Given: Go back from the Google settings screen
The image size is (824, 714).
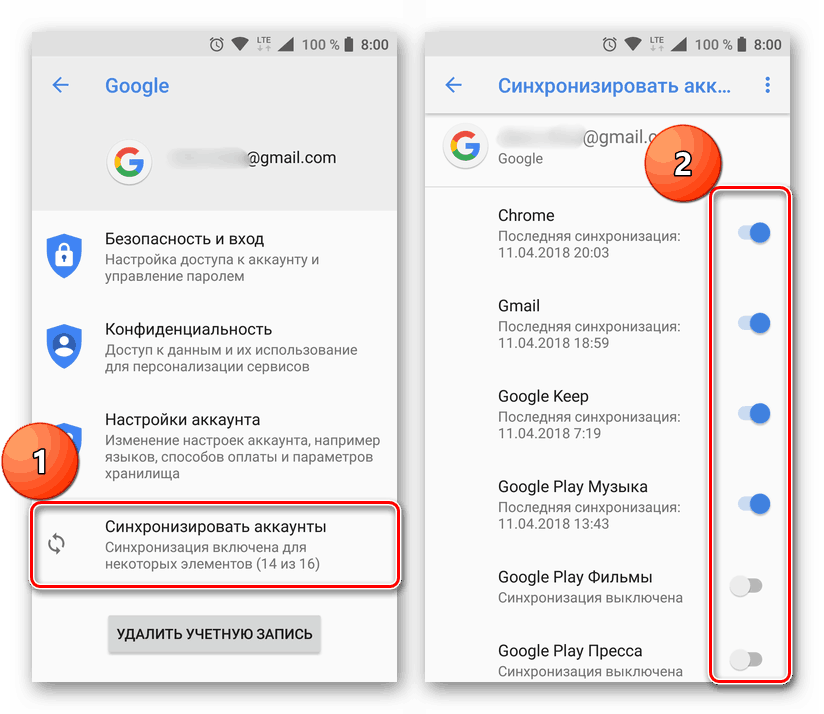Looking at the screenshot, I should click(x=60, y=85).
